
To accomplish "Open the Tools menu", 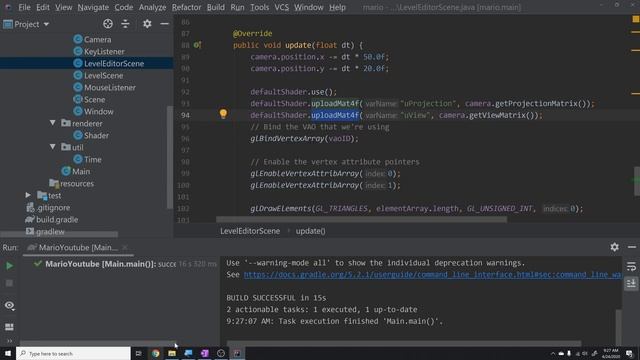I will click(x=259, y=7).
